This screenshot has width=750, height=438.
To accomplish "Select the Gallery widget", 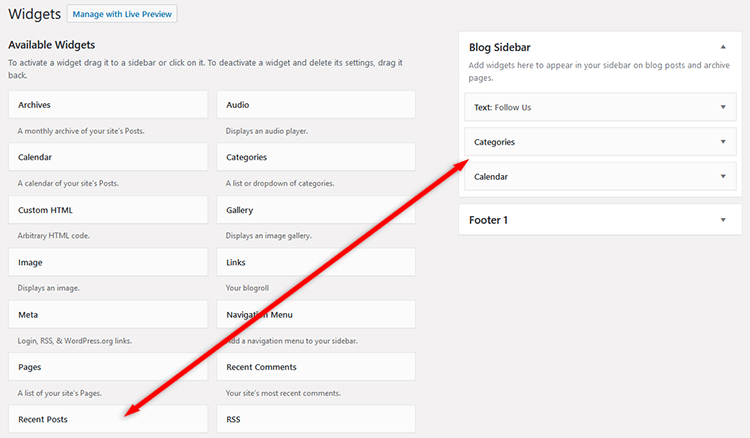I will click(316, 210).
